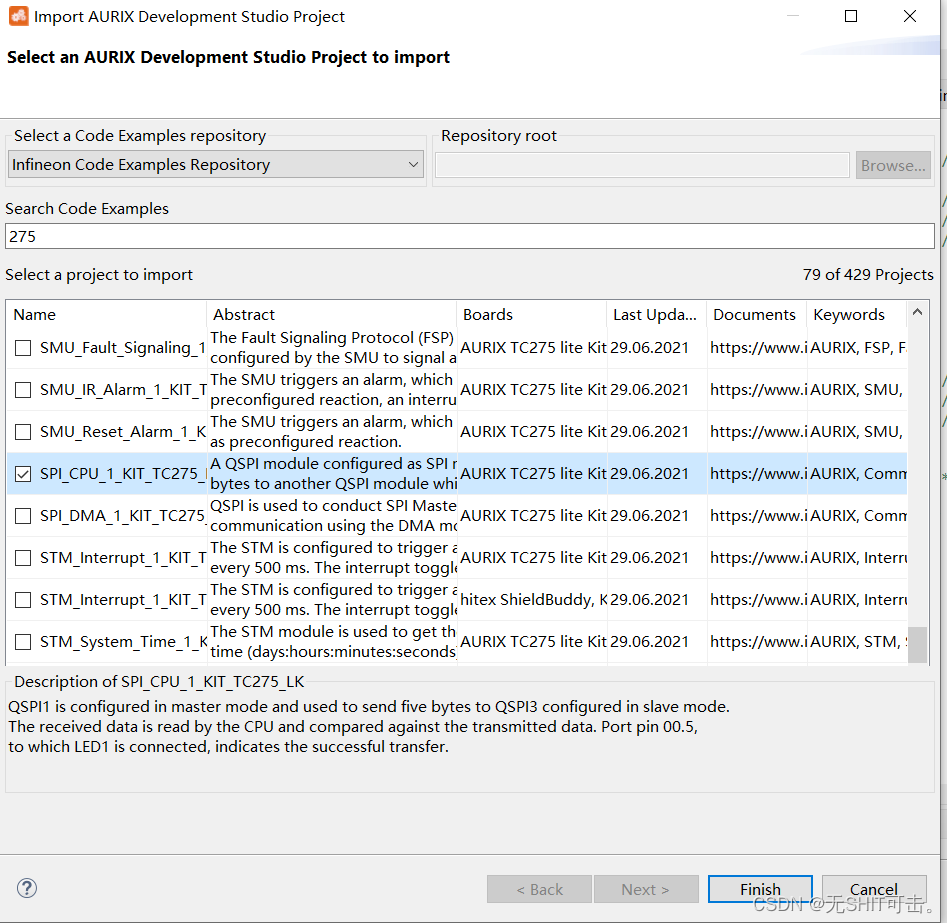Image resolution: width=947 pixels, height=923 pixels.
Task: Click the project list scrollbar thumb
Action: click(x=917, y=645)
